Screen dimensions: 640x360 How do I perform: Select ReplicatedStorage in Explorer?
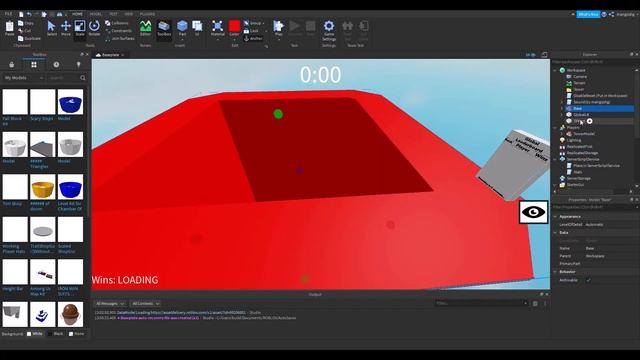point(582,153)
